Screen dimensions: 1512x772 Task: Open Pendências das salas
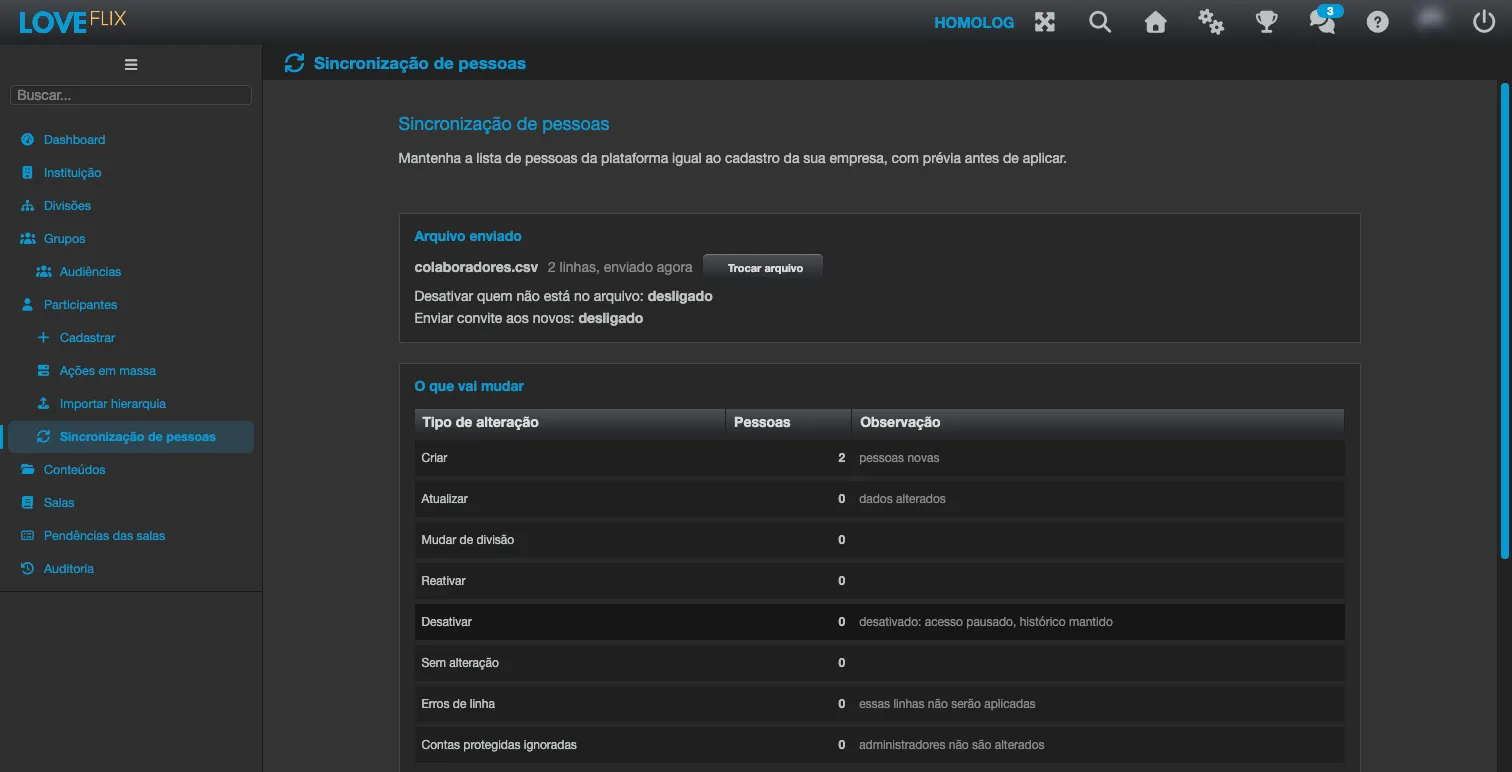click(104, 536)
